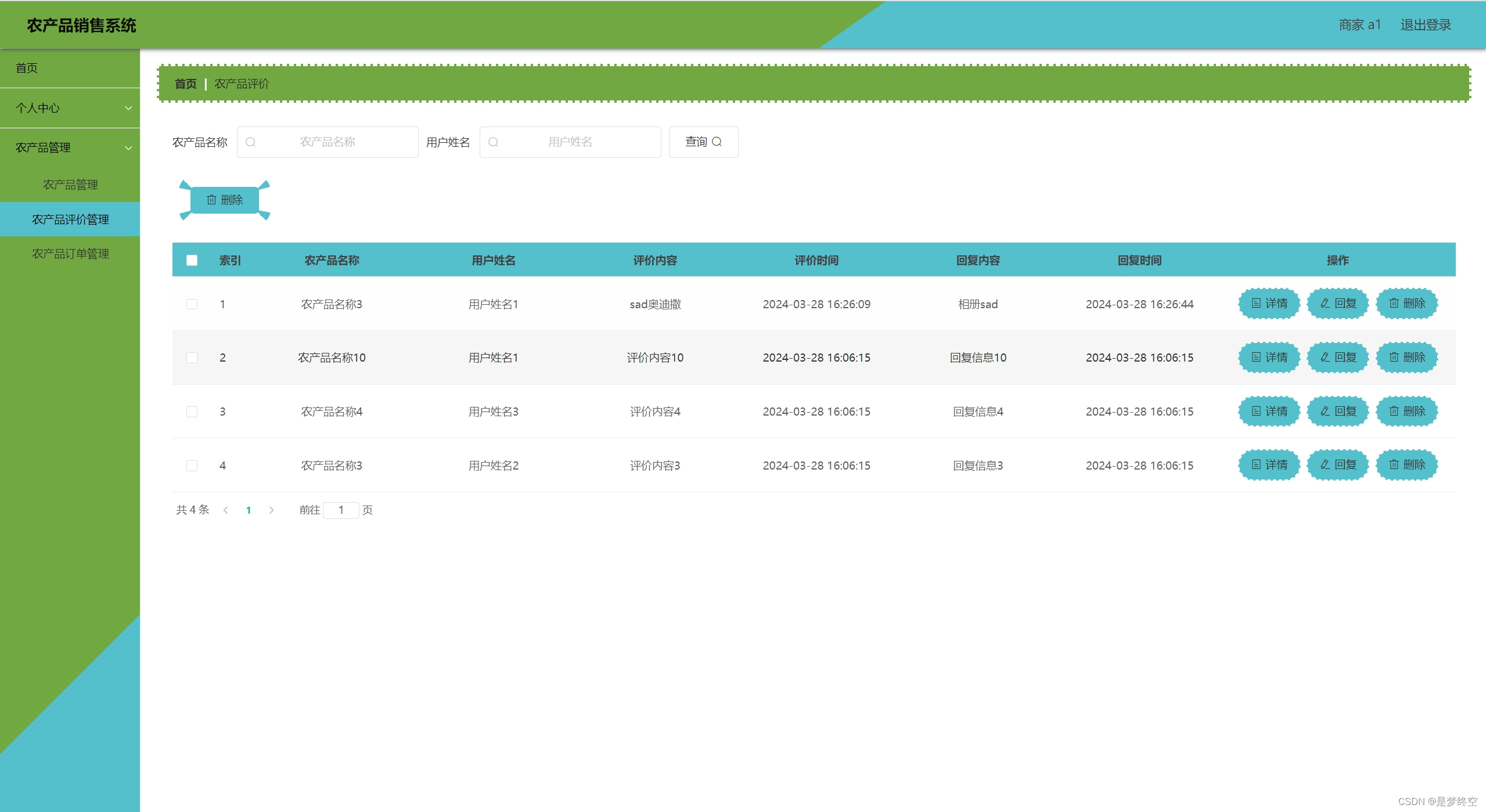
Task: Check the row 3 checkbox
Action: pyautogui.click(x=192, y=412)
